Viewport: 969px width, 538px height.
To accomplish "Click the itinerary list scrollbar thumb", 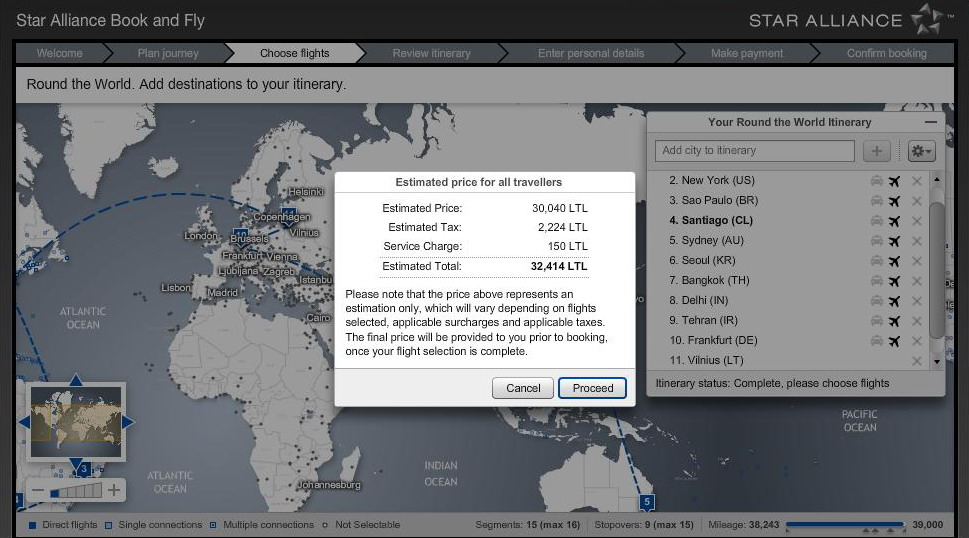I will click(x=937, y=270).
